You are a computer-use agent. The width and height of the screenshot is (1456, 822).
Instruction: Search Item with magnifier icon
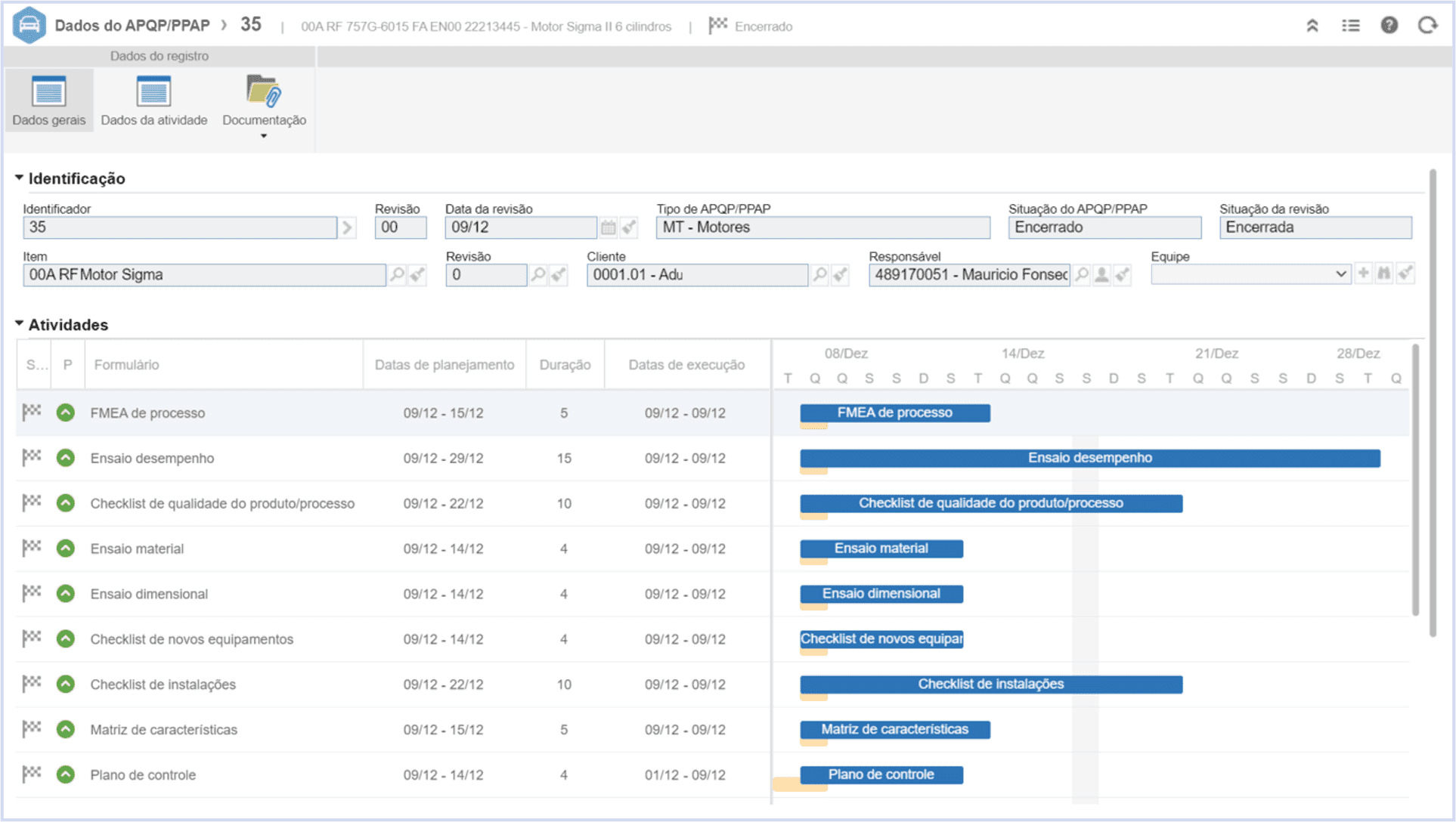pos(397,275)
